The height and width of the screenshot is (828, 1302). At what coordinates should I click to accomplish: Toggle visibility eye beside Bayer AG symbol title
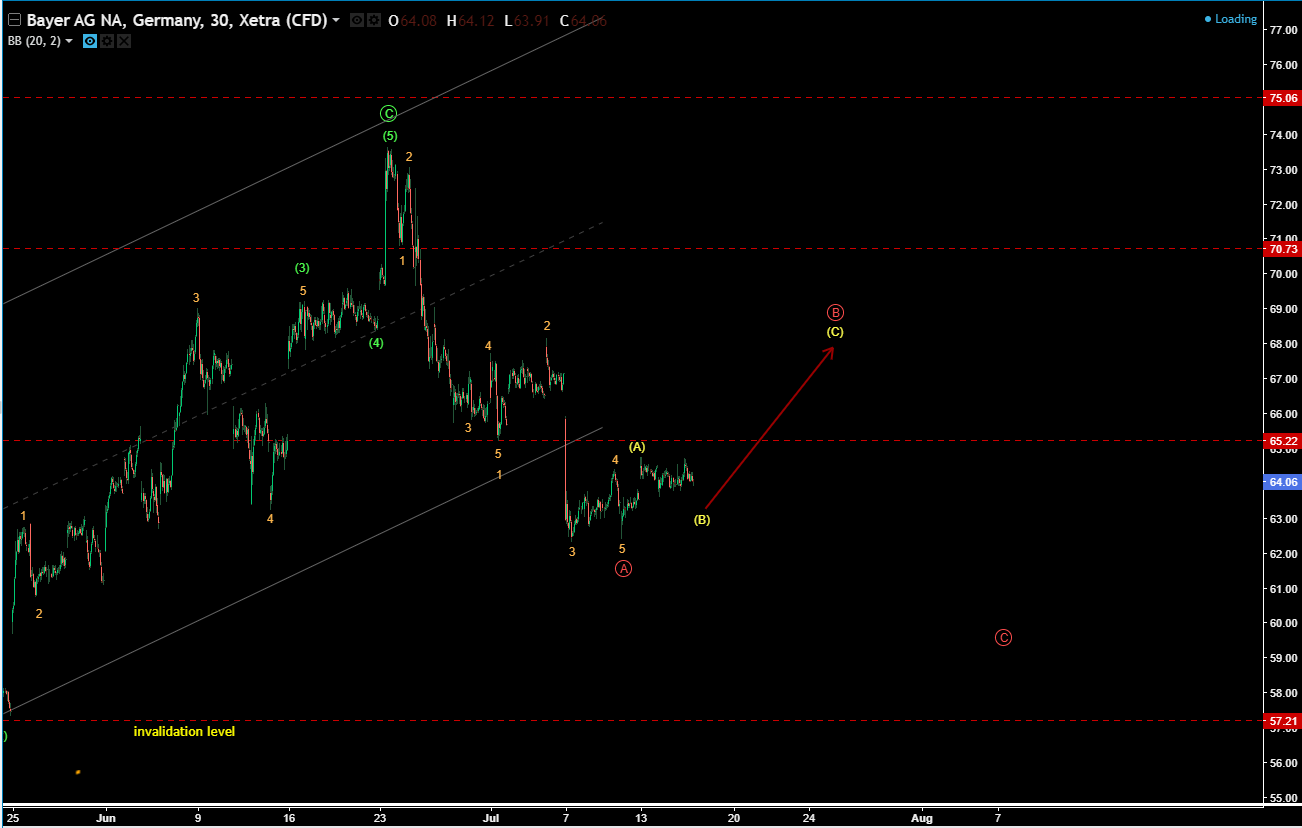357,21
